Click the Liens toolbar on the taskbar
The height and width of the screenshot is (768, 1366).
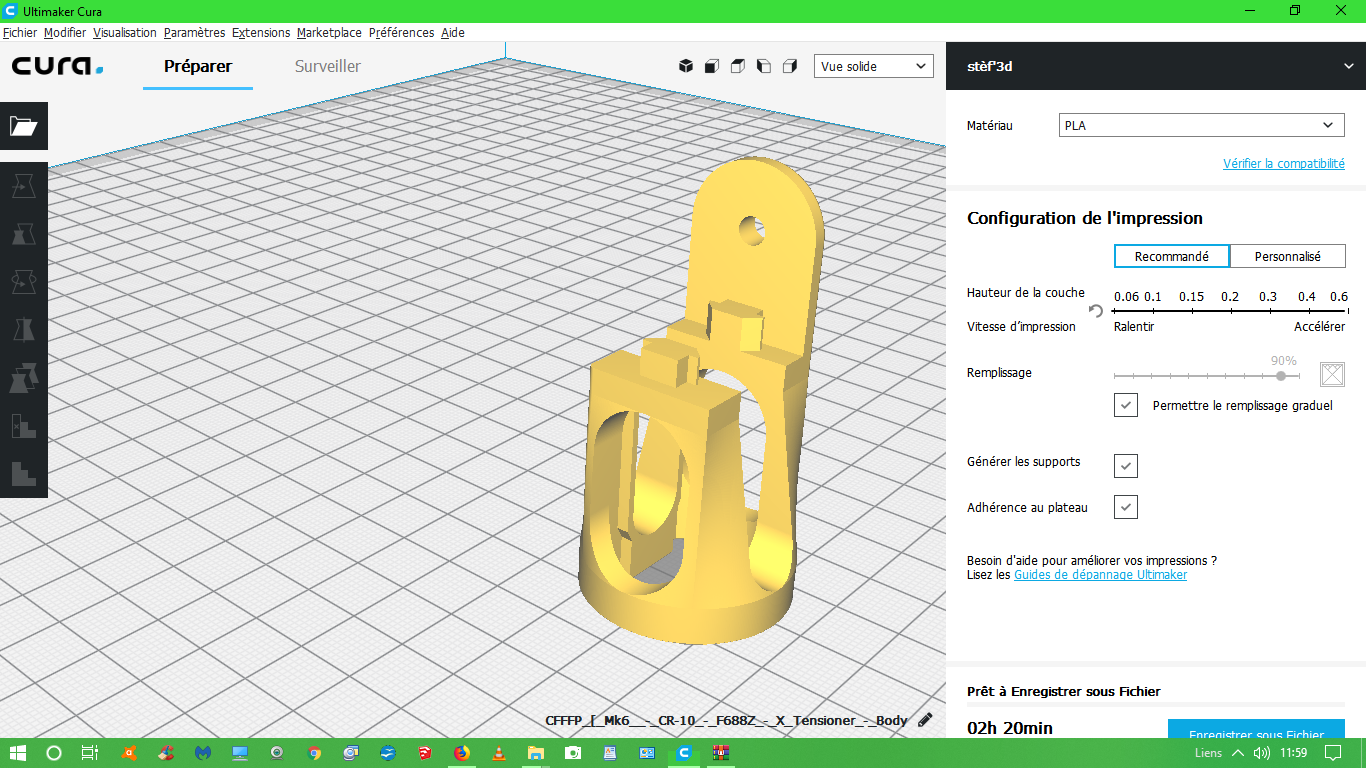(1208, 752)
